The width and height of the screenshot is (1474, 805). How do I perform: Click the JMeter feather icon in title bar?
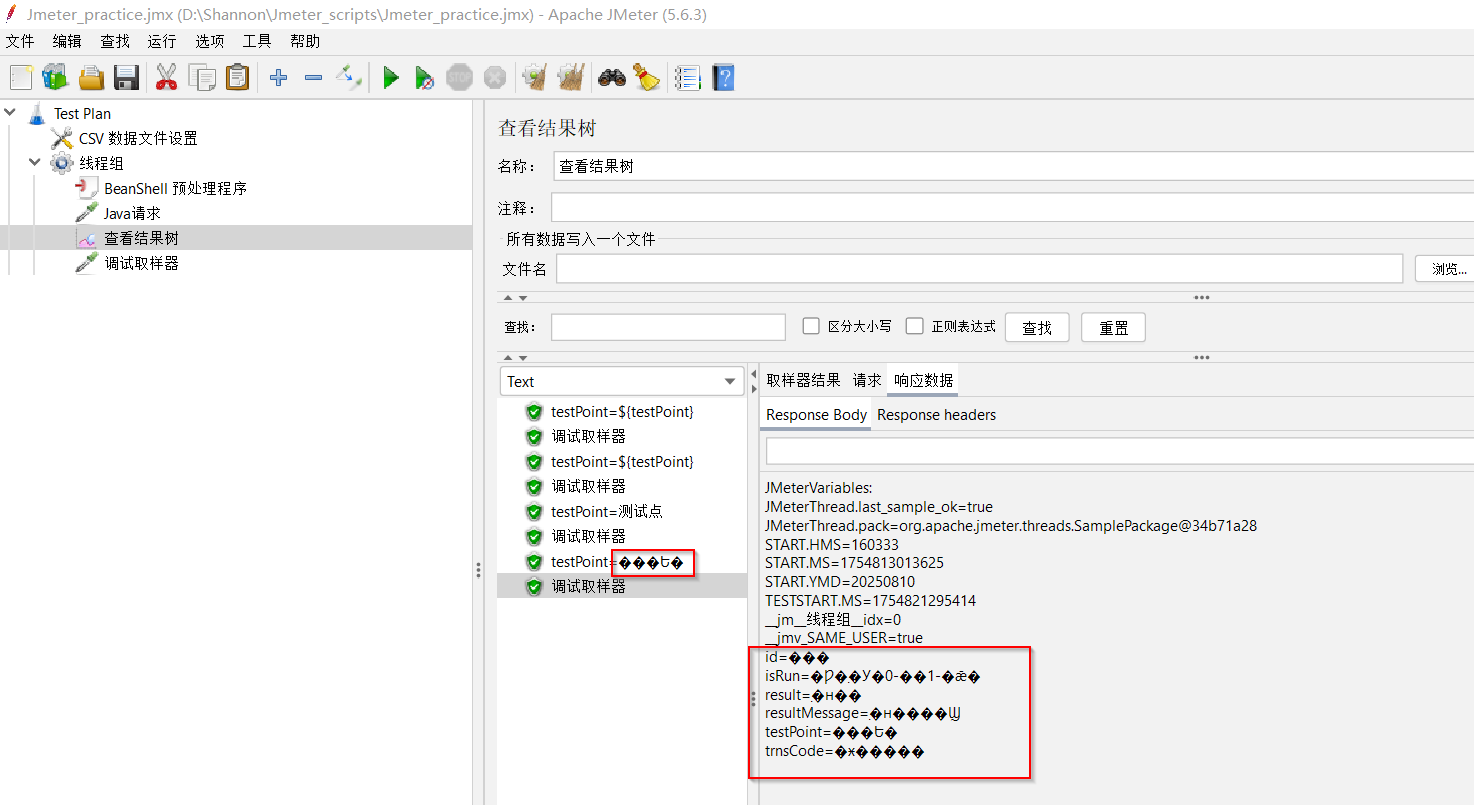[x=11, y=13]
